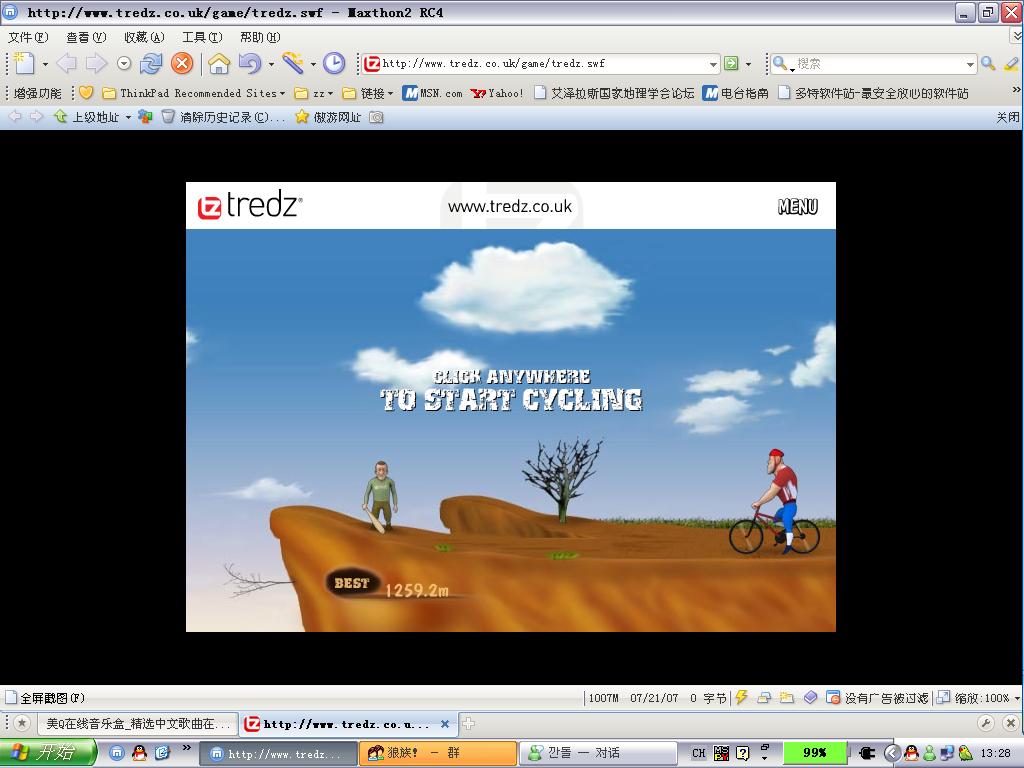Image resolution: width=1024 pixels, height=768 pixels.
Task: Click 上级地址 up-level button
Action: (x=87, y=117)
